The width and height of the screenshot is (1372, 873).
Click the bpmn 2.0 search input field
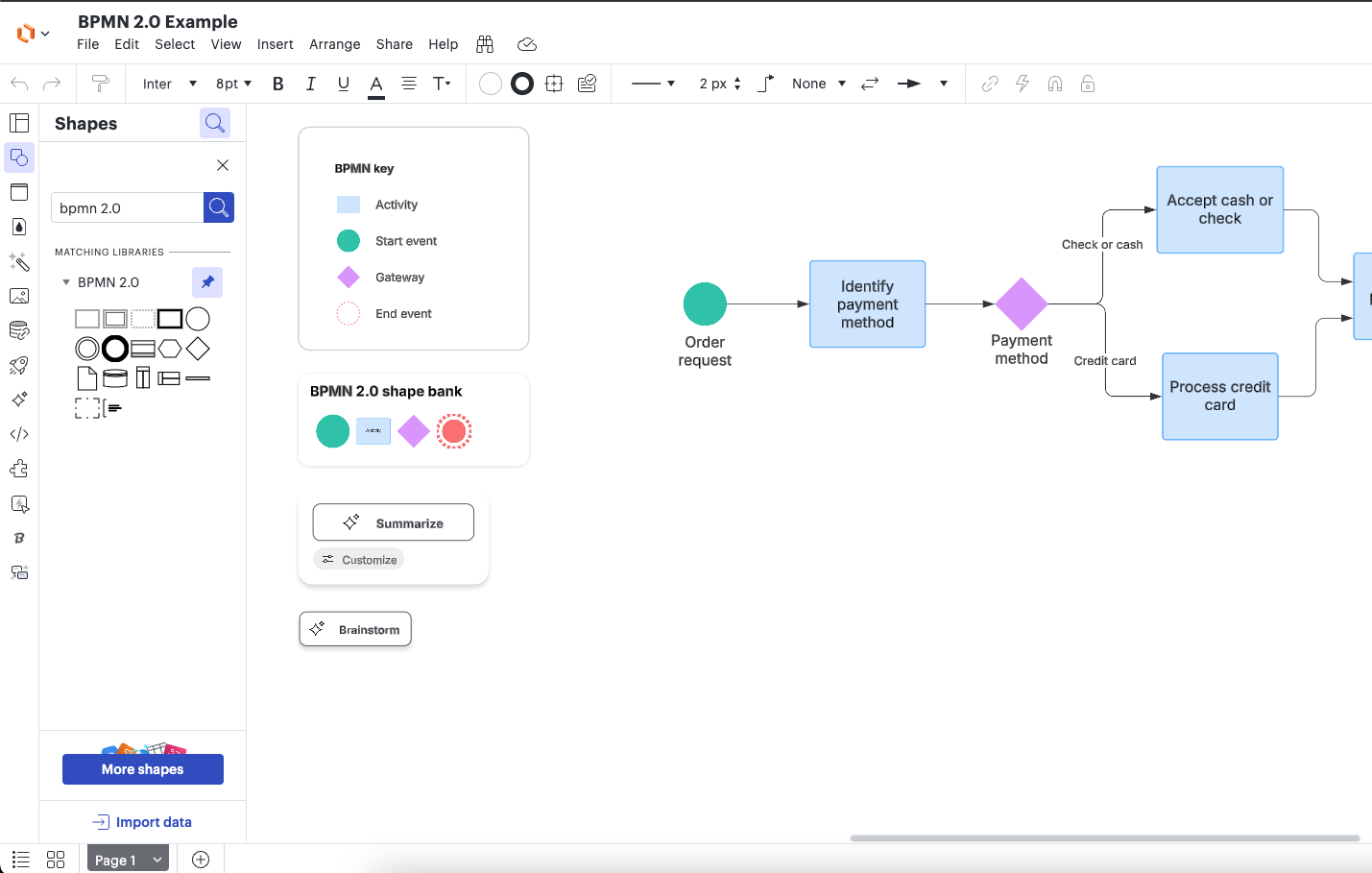click(127, 207)
